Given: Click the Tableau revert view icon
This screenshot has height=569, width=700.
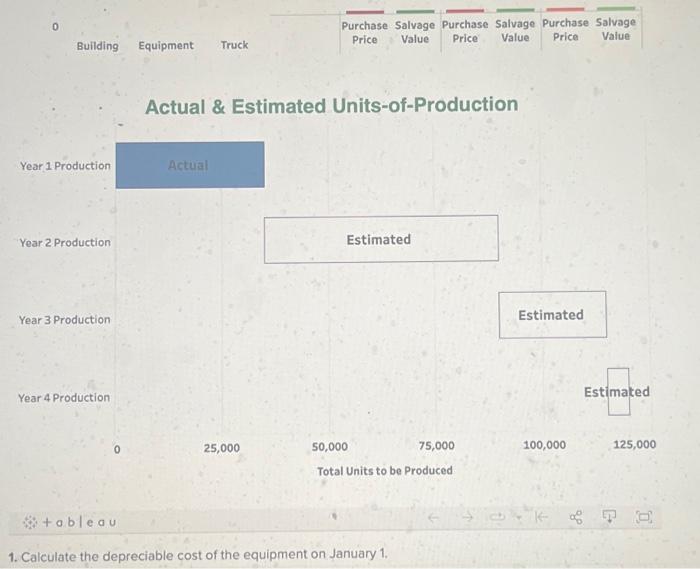Looking at the screenshot, I should coord(542,517).
